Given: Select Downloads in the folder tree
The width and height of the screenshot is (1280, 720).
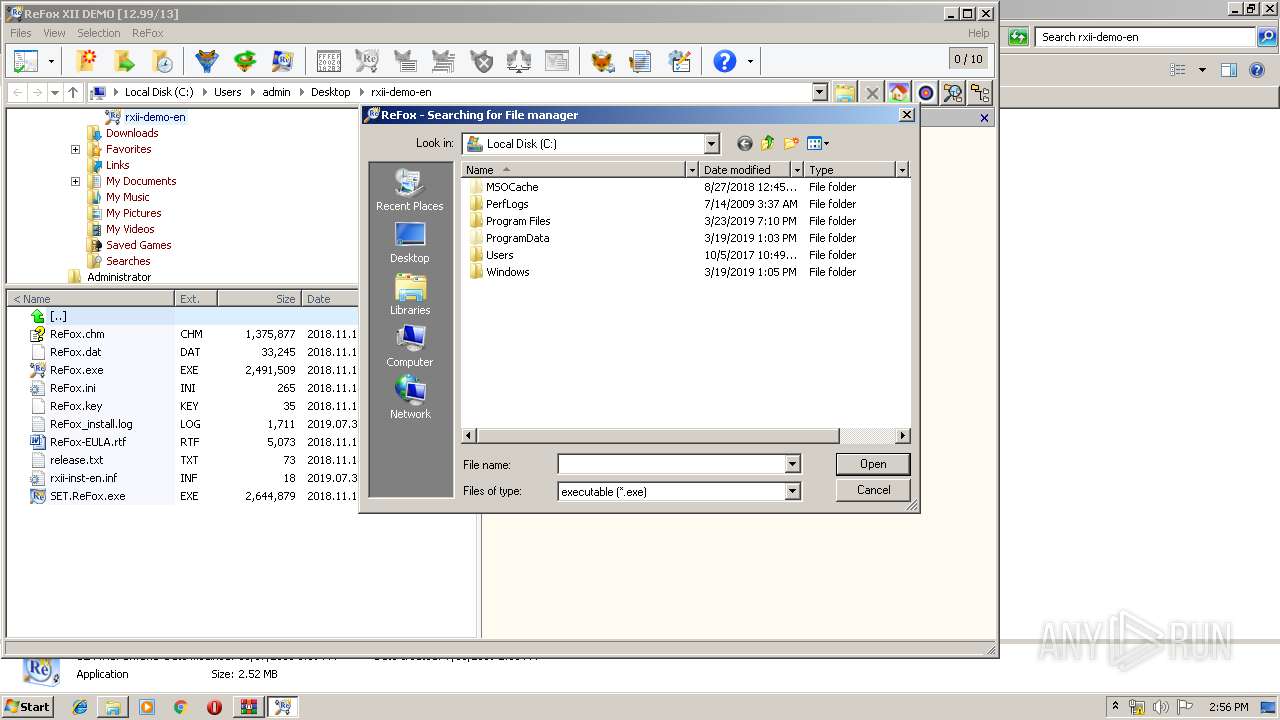Looking at the screenshot, I should coord(132,133).
